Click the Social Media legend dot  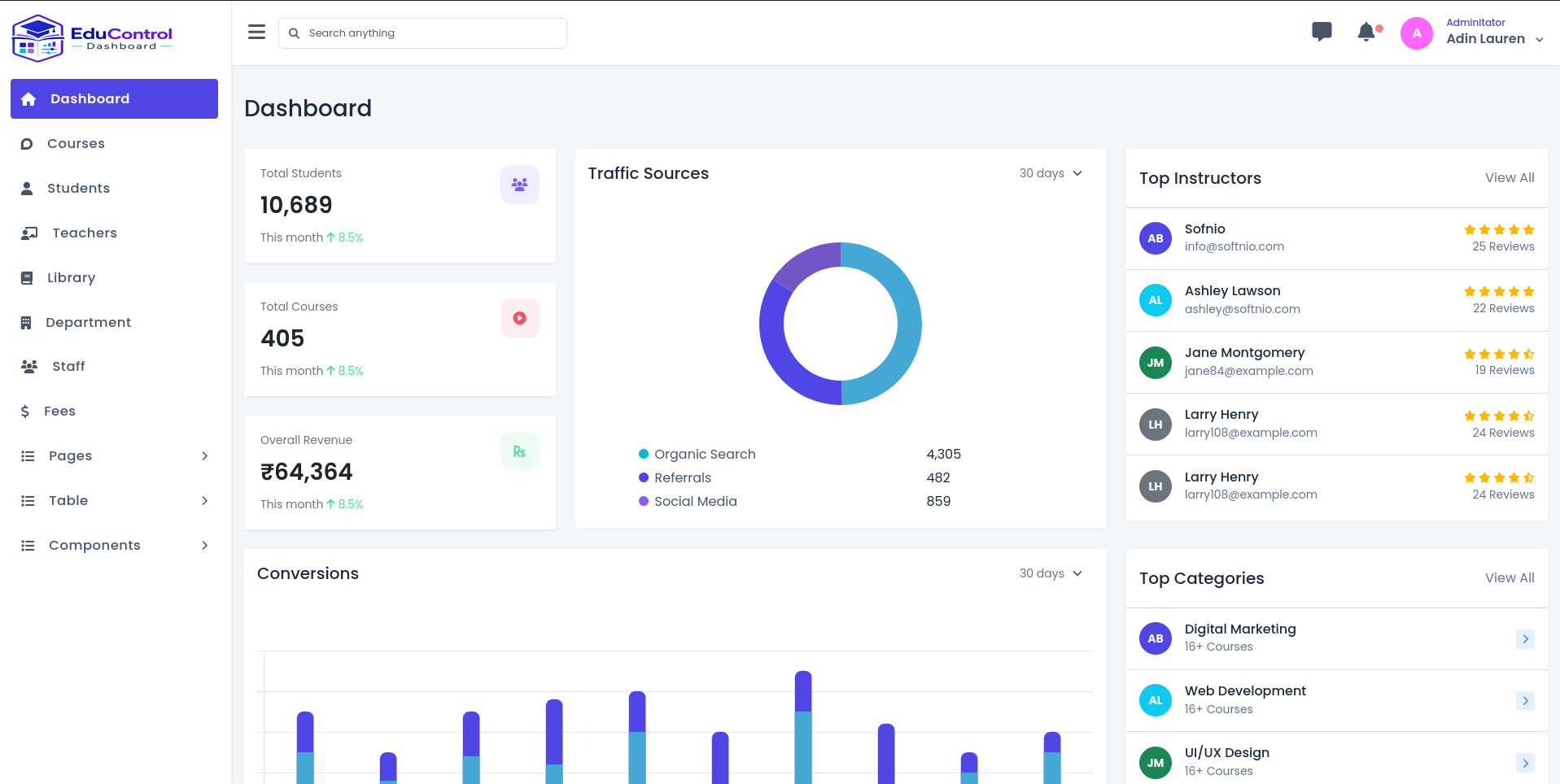coord(644,501)
